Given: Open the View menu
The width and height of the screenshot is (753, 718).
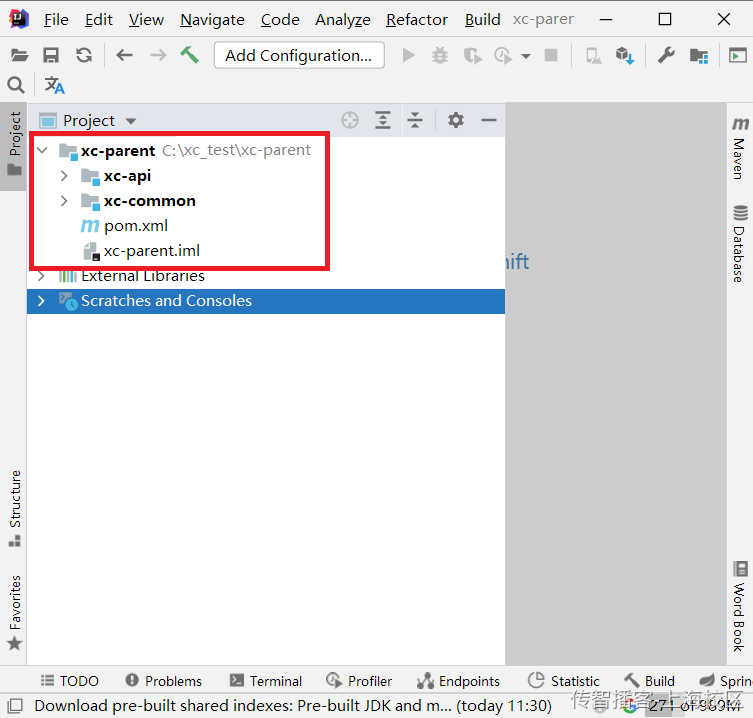Looking at the screenshot, I should [x=146, y=20].
